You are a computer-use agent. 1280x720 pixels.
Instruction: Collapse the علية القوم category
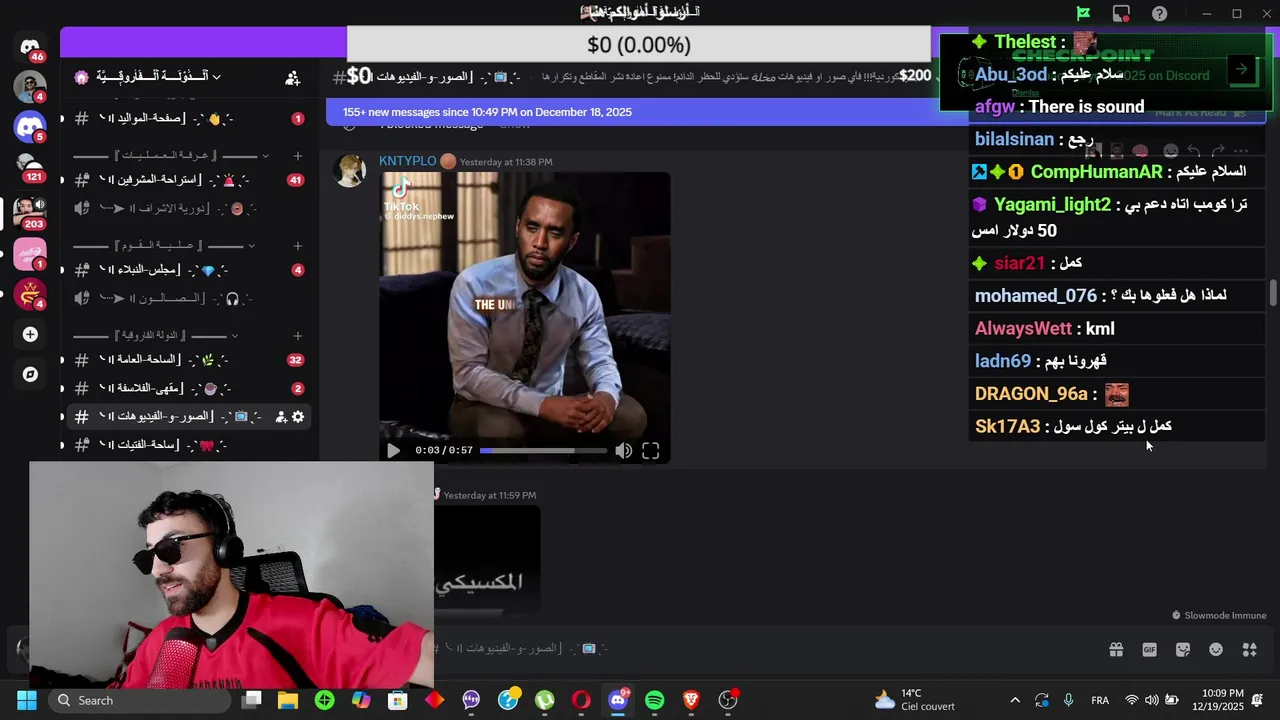(x=251, y=246)
